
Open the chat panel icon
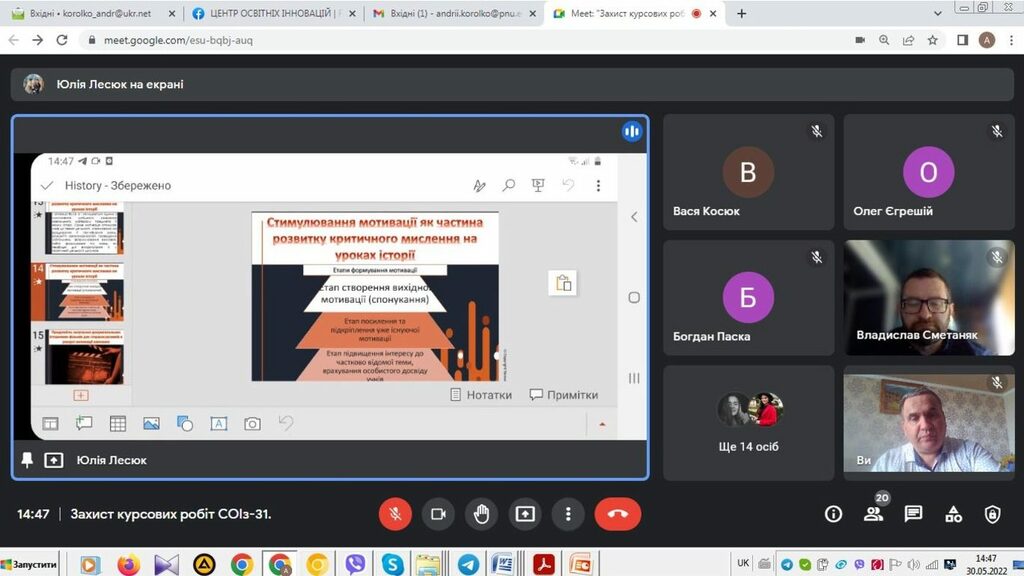pos(913,514)
